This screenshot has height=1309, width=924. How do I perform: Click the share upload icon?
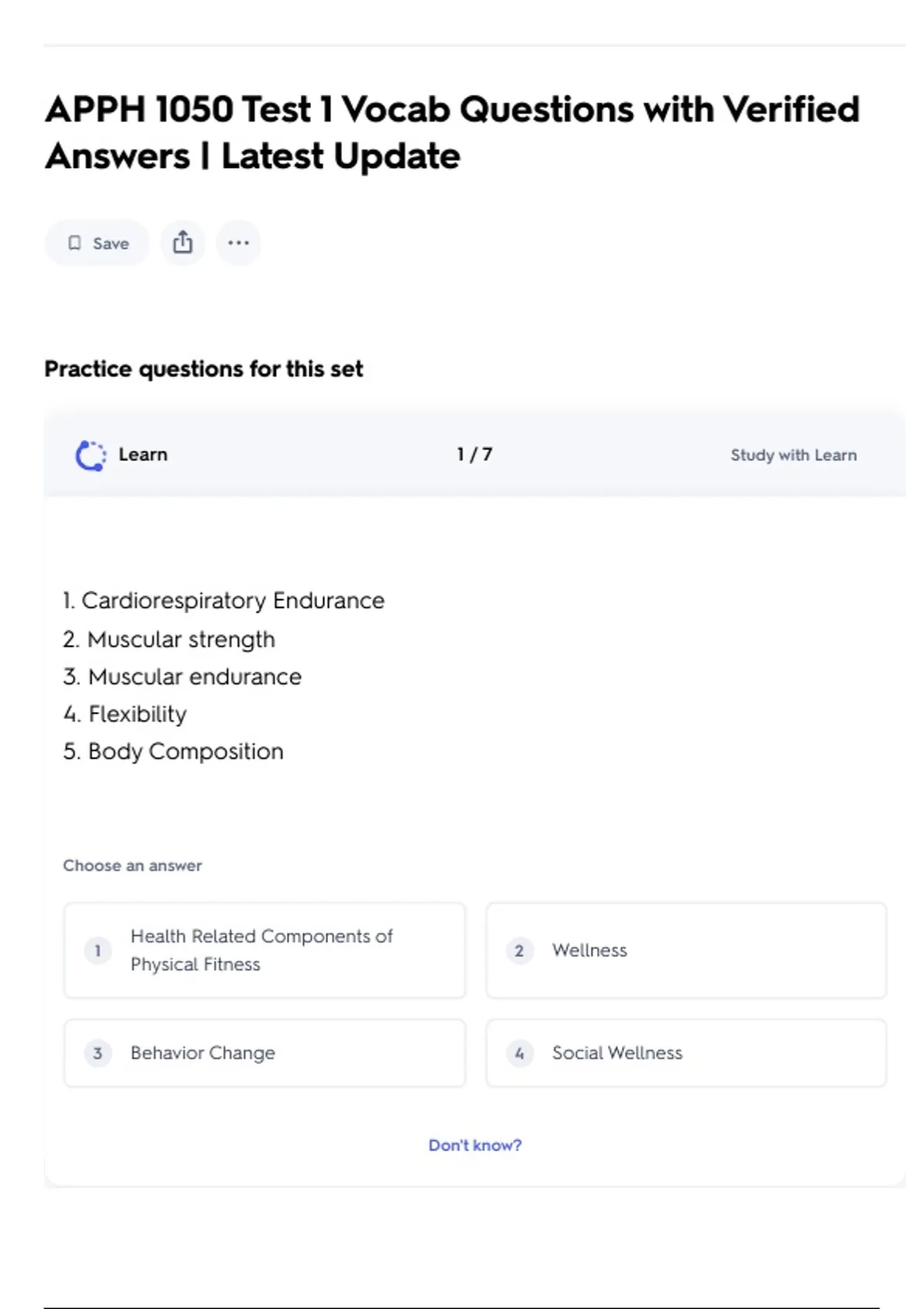point(182,243)
